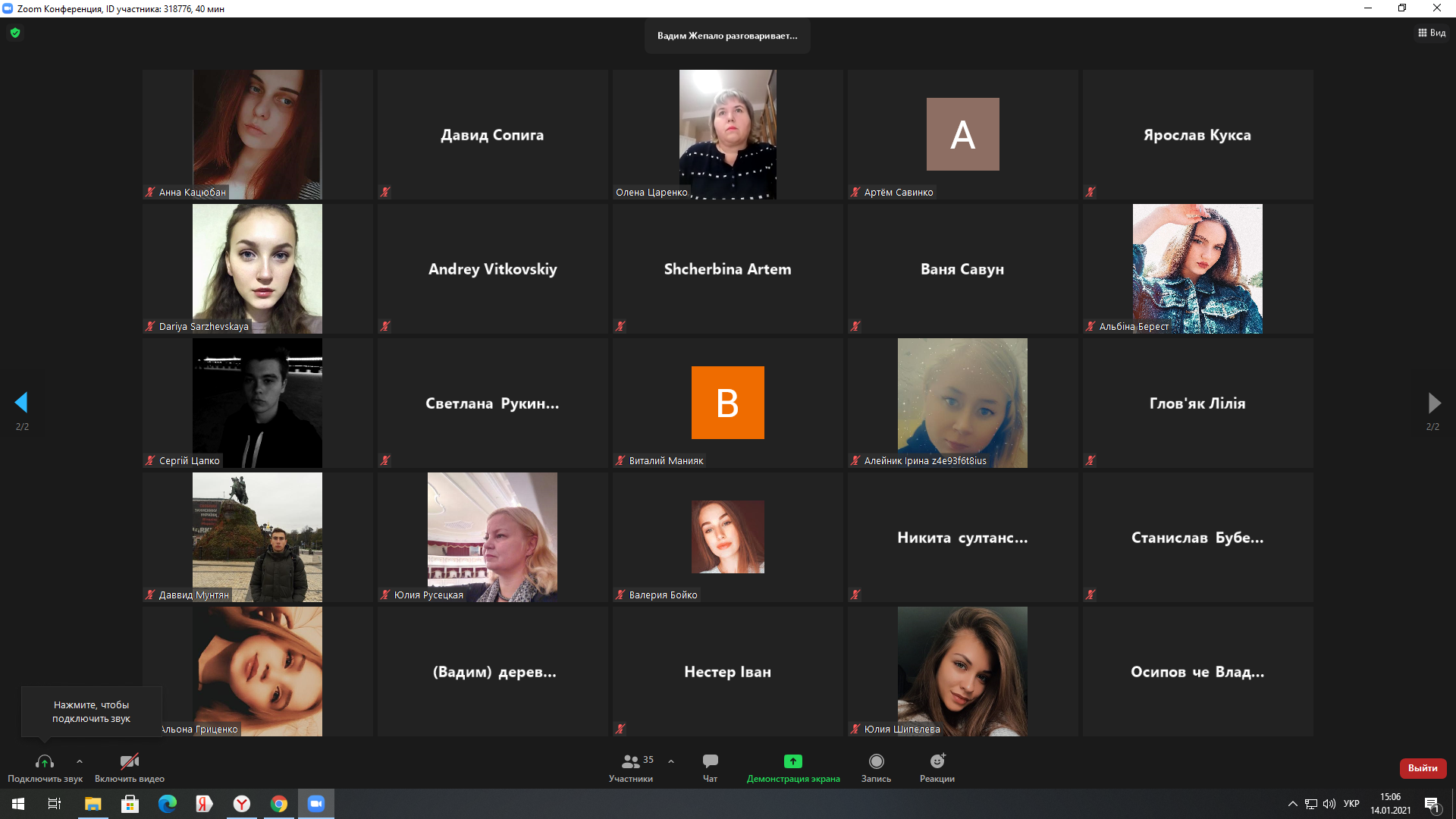Select the Артём Савинко avatar tile
This screenshot has width=1456, height=819.
pos(962,134)
